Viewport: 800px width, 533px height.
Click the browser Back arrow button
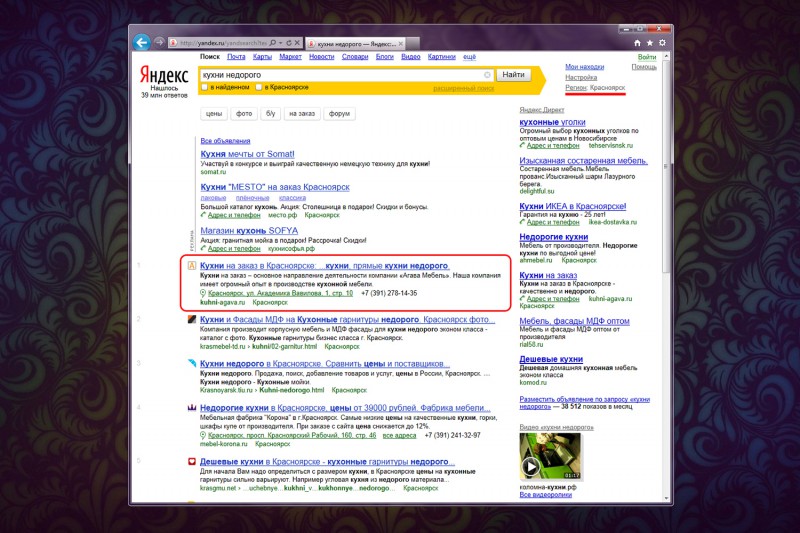(142, 42)
